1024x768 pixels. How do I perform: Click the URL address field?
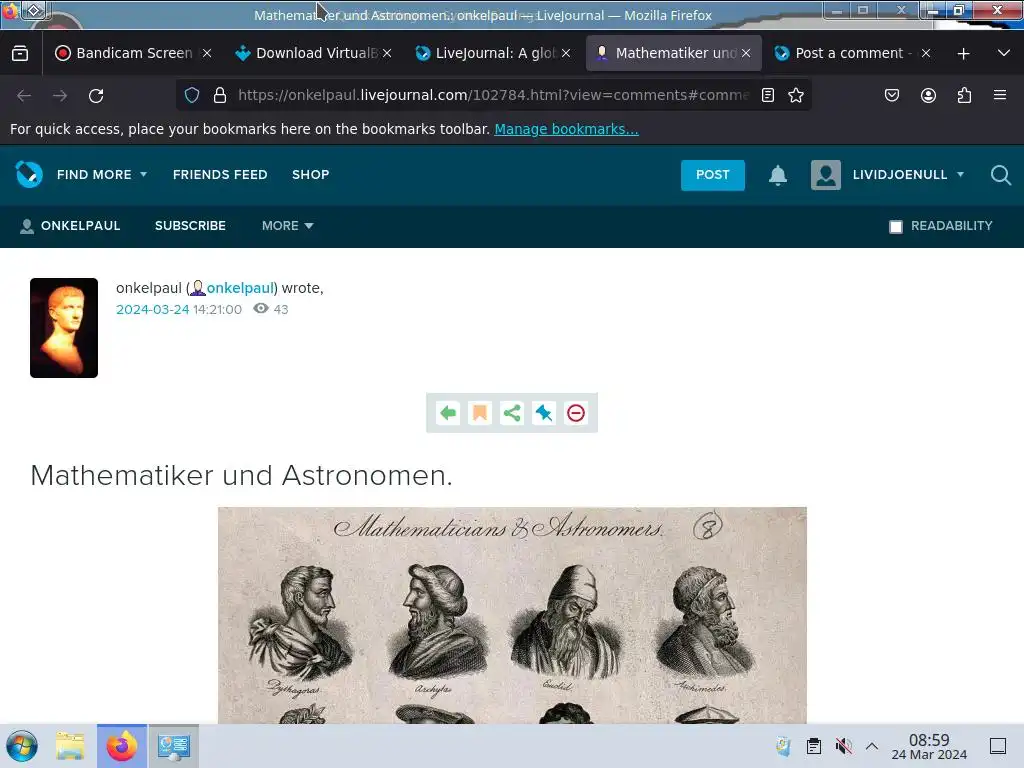point(493,95)
